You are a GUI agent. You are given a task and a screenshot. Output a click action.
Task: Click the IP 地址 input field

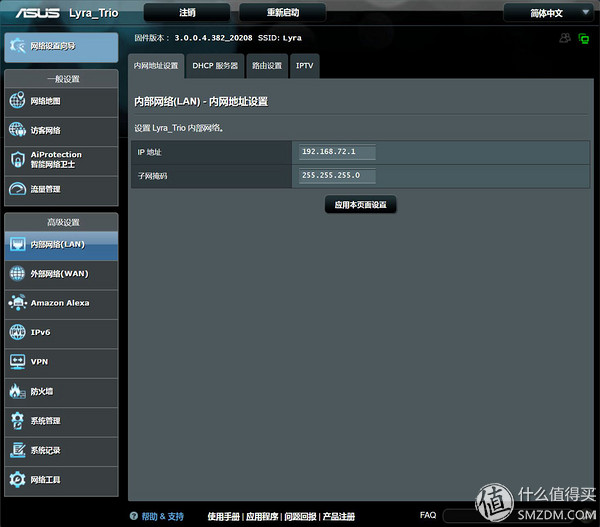tap(337, 152)
